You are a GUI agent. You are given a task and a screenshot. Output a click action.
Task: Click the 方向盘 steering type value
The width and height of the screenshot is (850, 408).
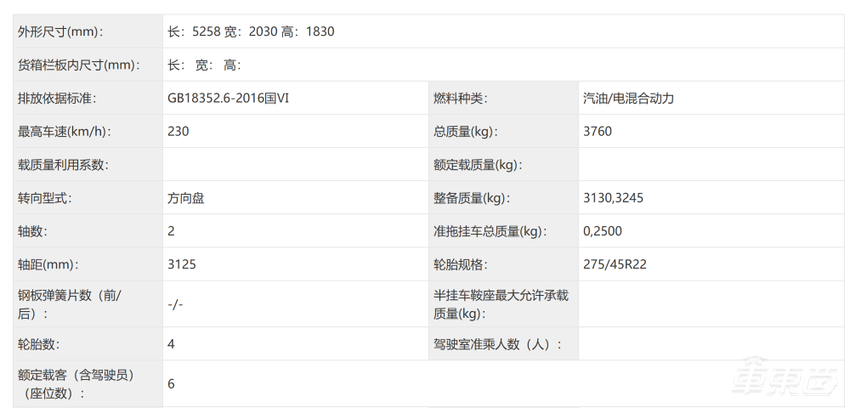click(x=187, y=198)
